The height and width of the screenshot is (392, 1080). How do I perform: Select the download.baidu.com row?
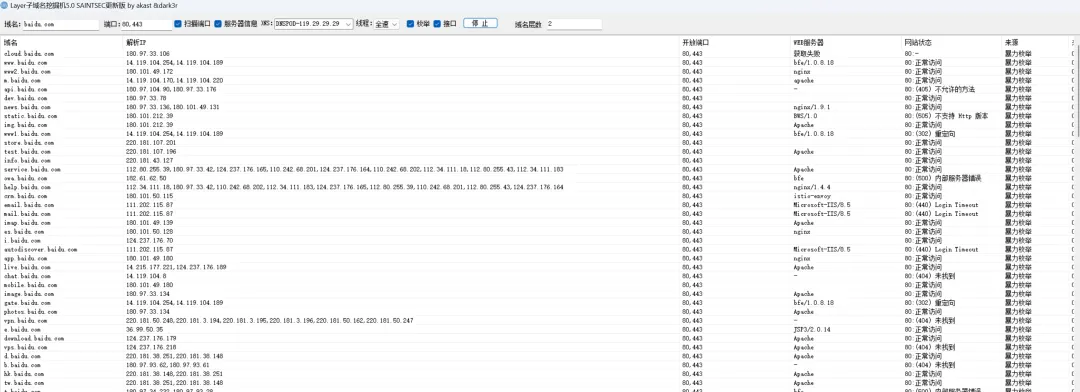pyautogui.click(x=537, y=338)
